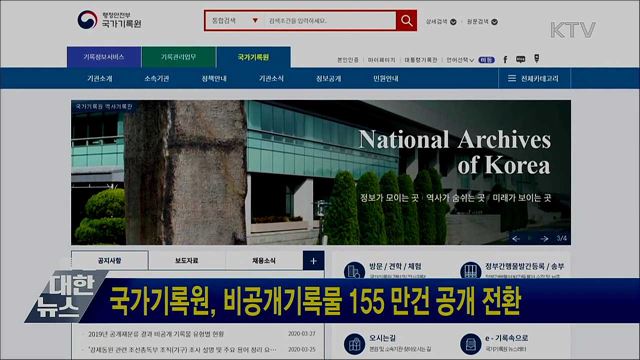This screenshot has width=640, height=360.
Task: Click the icon right of the blog icon
Action: (x=536, y=59)
